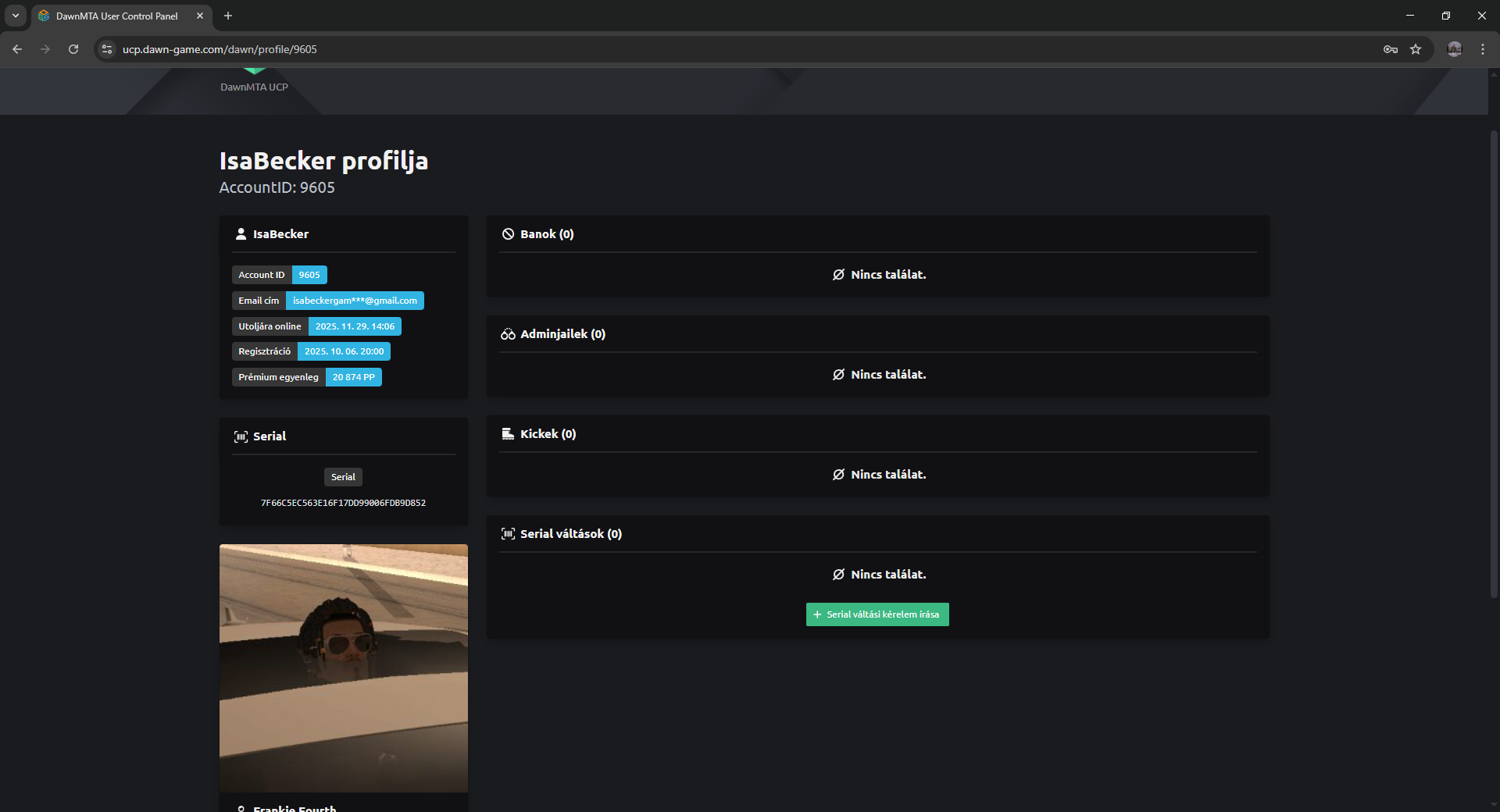The image size is (1500, 812).
Task: Bookmark this page with the star icon
Action: (x=1416, y=48)
